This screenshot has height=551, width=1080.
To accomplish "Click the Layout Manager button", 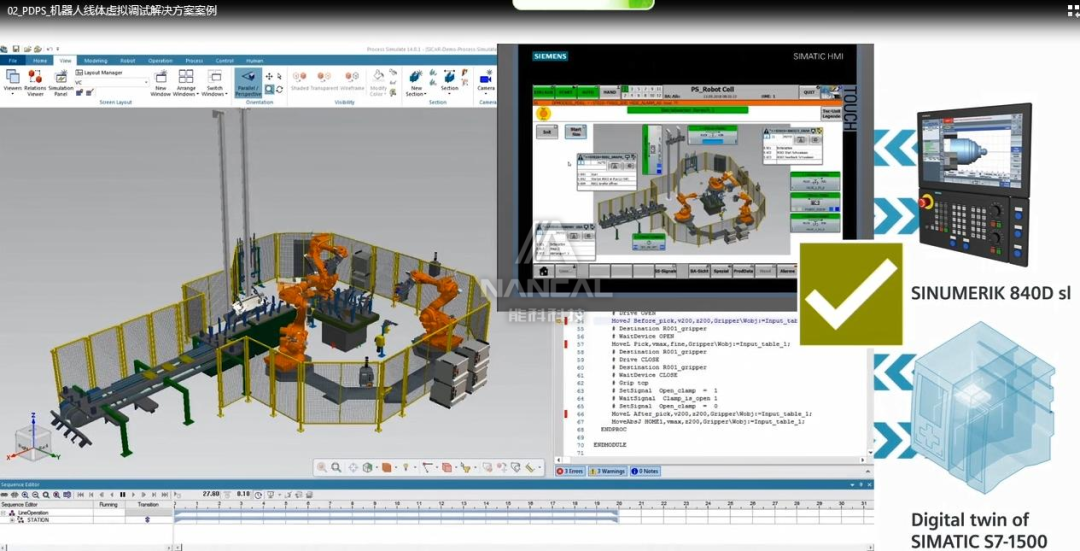I will coord(99,72).
